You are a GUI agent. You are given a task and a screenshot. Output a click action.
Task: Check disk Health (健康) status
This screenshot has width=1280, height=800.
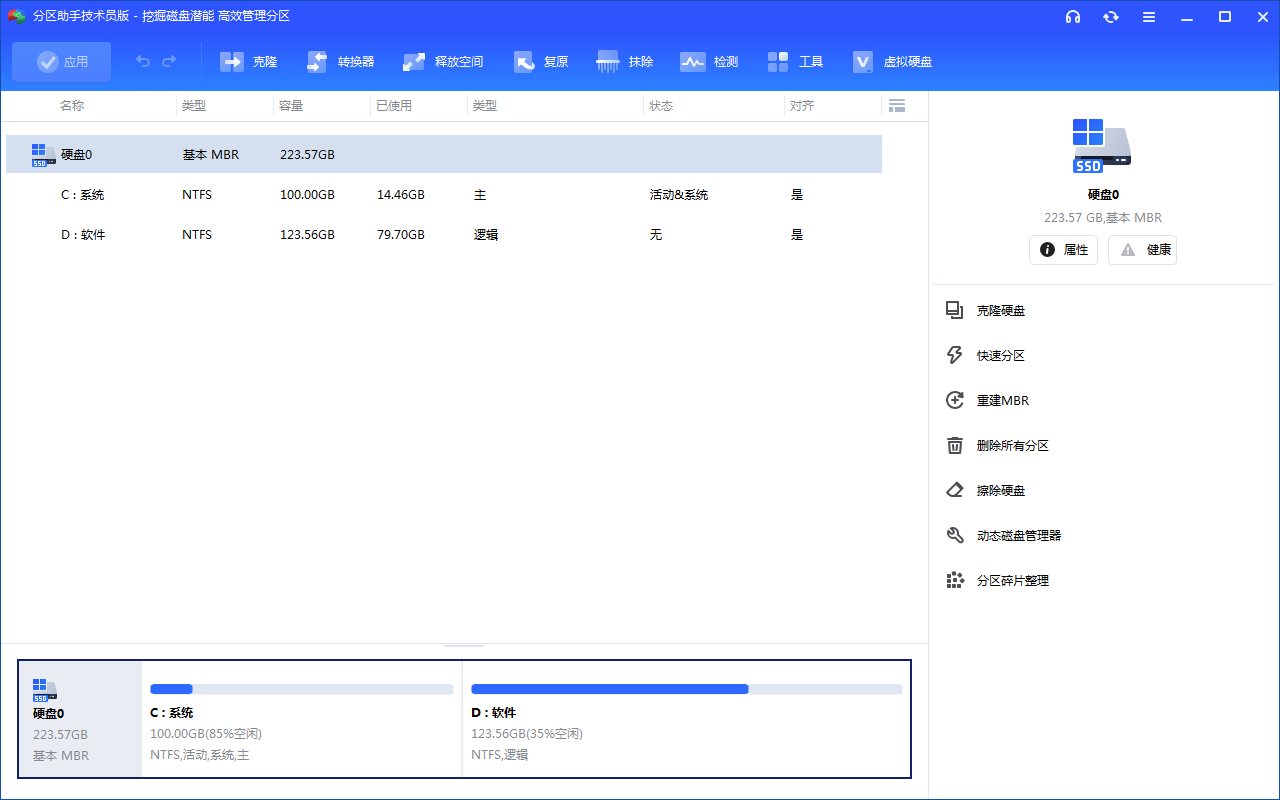[1142, 249]
